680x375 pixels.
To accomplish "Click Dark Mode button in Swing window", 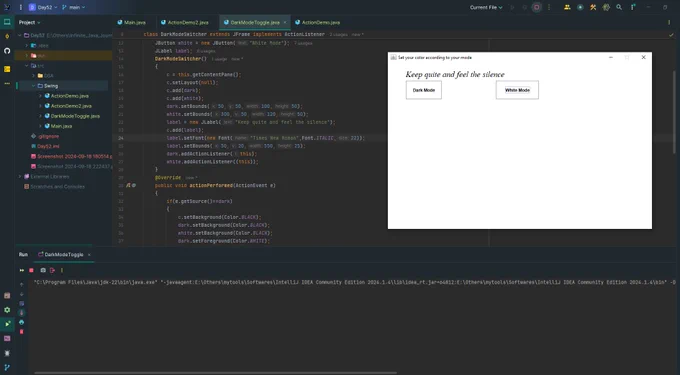I will (x=424, y=90).
